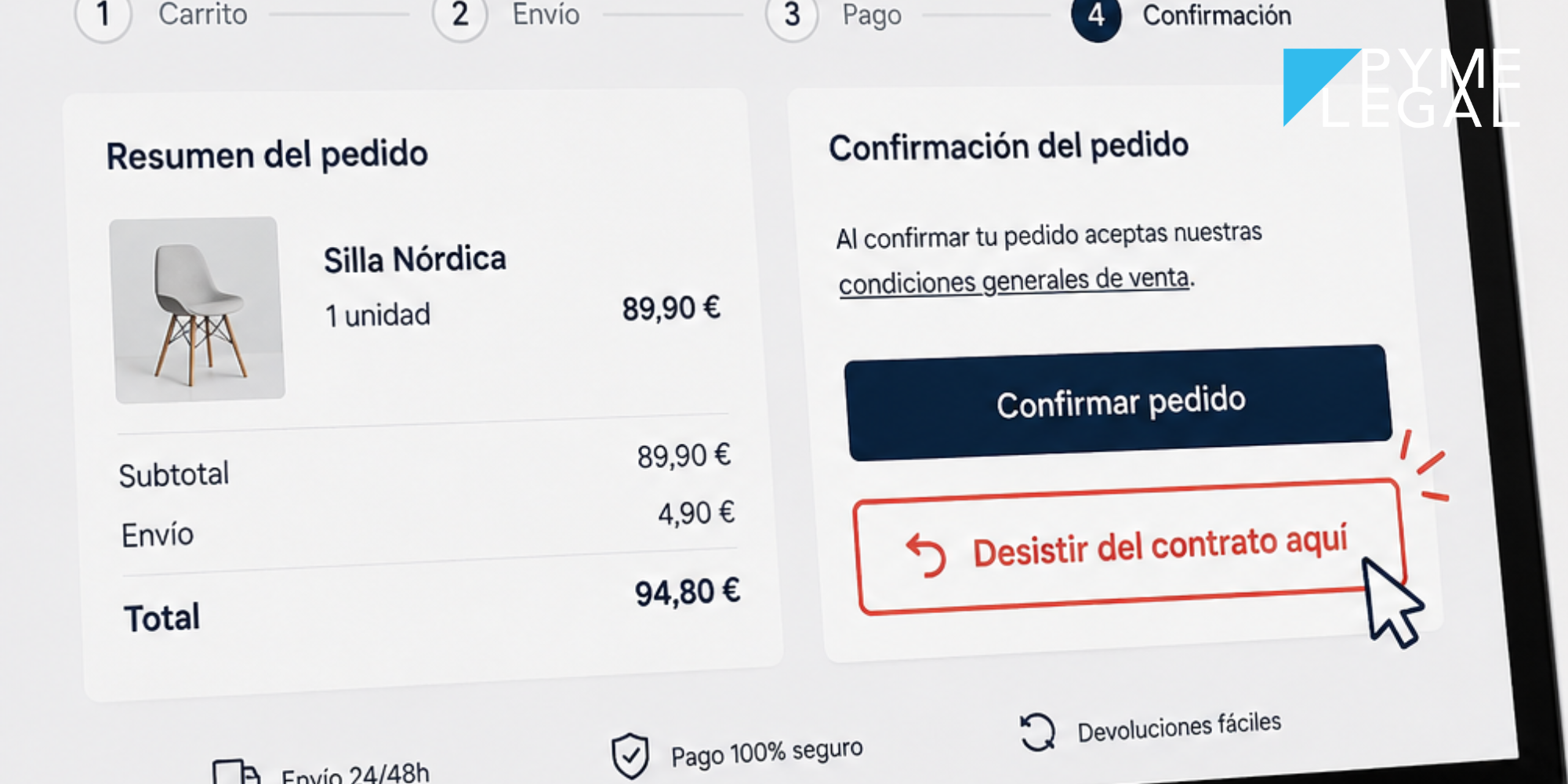Click the Total amount 94,80 €
This screenshot has width=1568, height=784.
687,592
